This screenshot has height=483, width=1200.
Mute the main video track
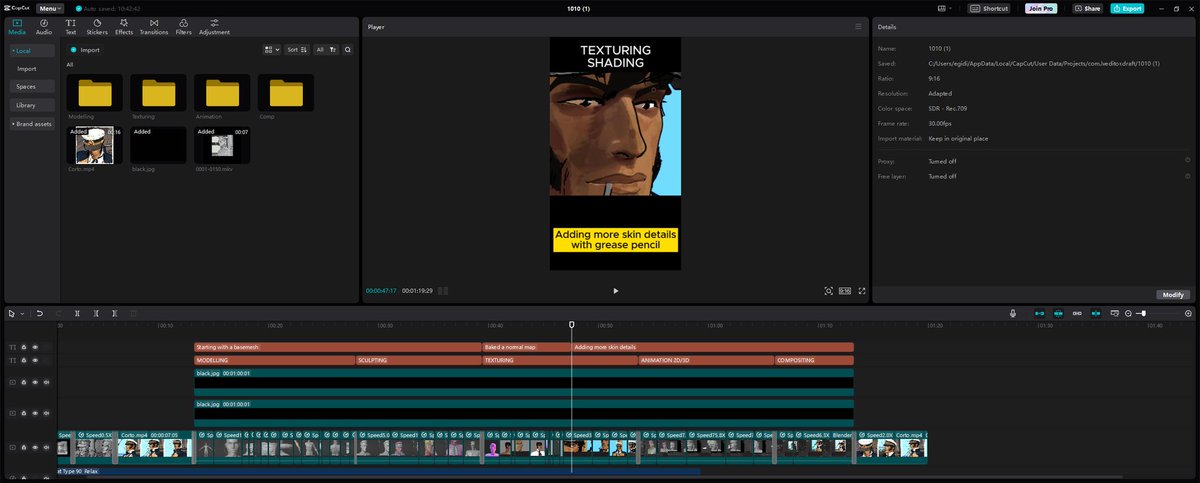(x=46, y=447)
